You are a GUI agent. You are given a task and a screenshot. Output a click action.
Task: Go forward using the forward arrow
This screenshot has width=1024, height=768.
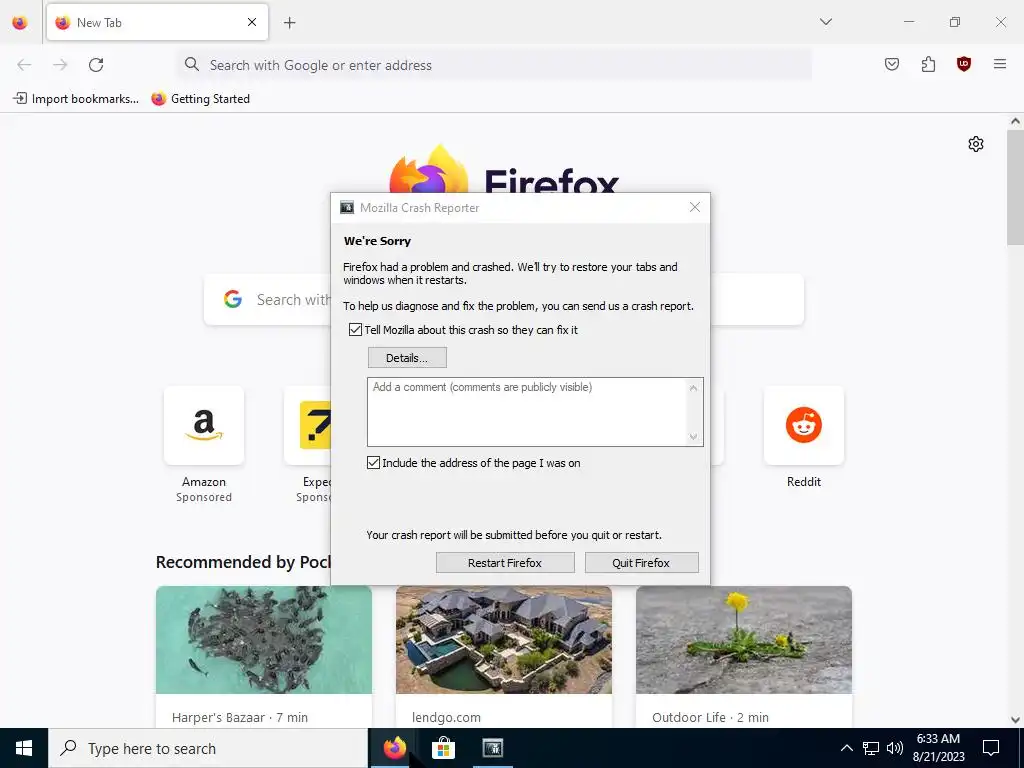pyautogui.click(x=60, y=65)
